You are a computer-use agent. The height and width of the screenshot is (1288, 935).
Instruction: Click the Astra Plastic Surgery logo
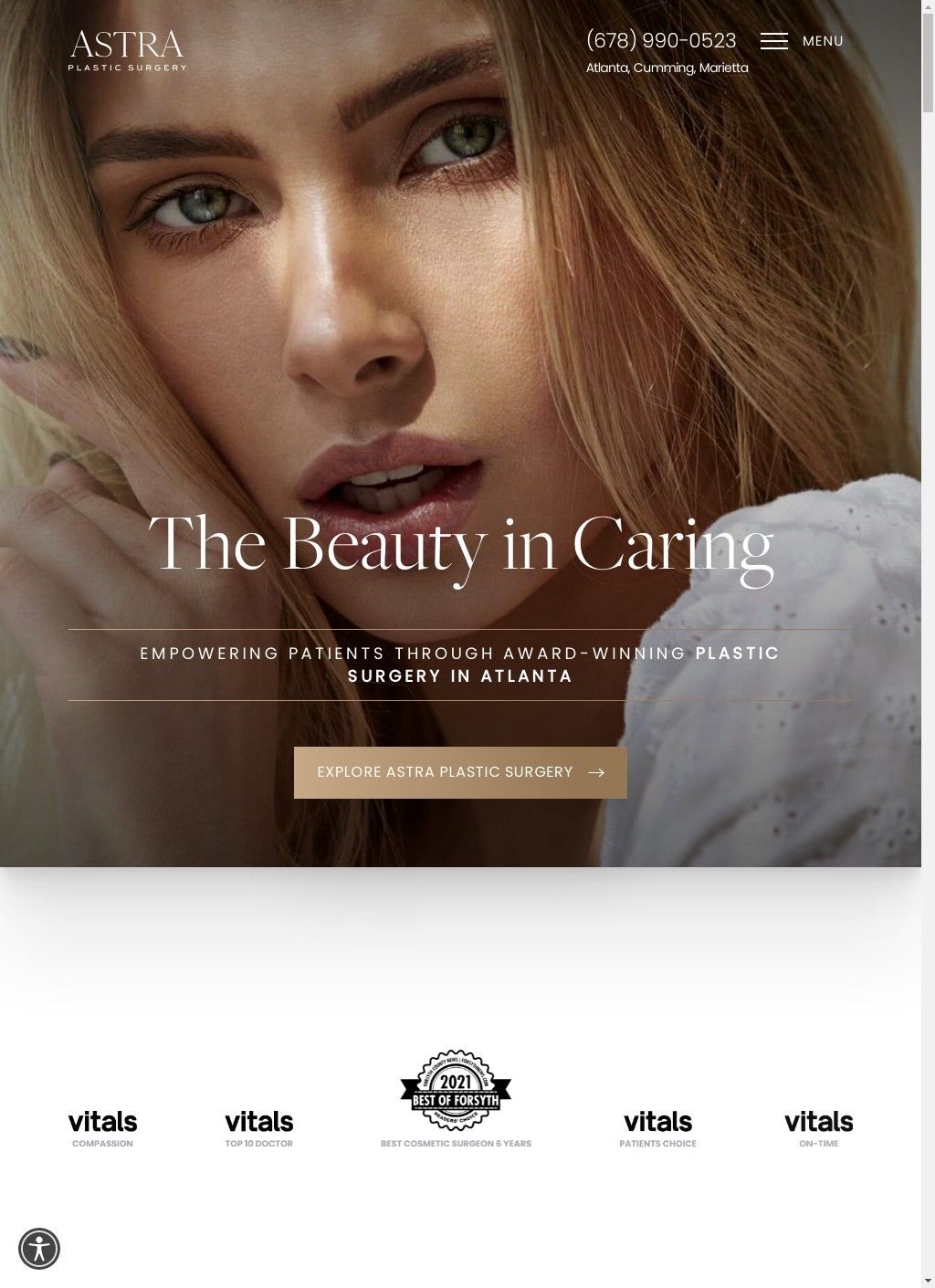pyautogui.click(x=127, y=50)
